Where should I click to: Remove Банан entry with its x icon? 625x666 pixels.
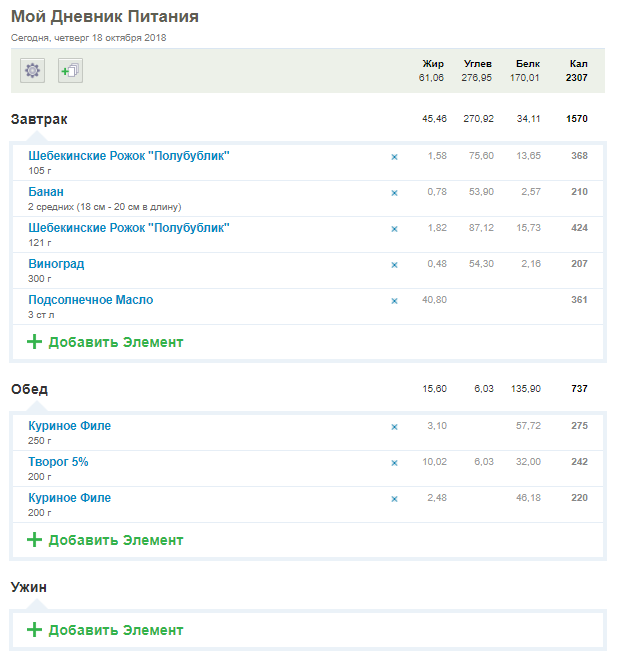394,193
